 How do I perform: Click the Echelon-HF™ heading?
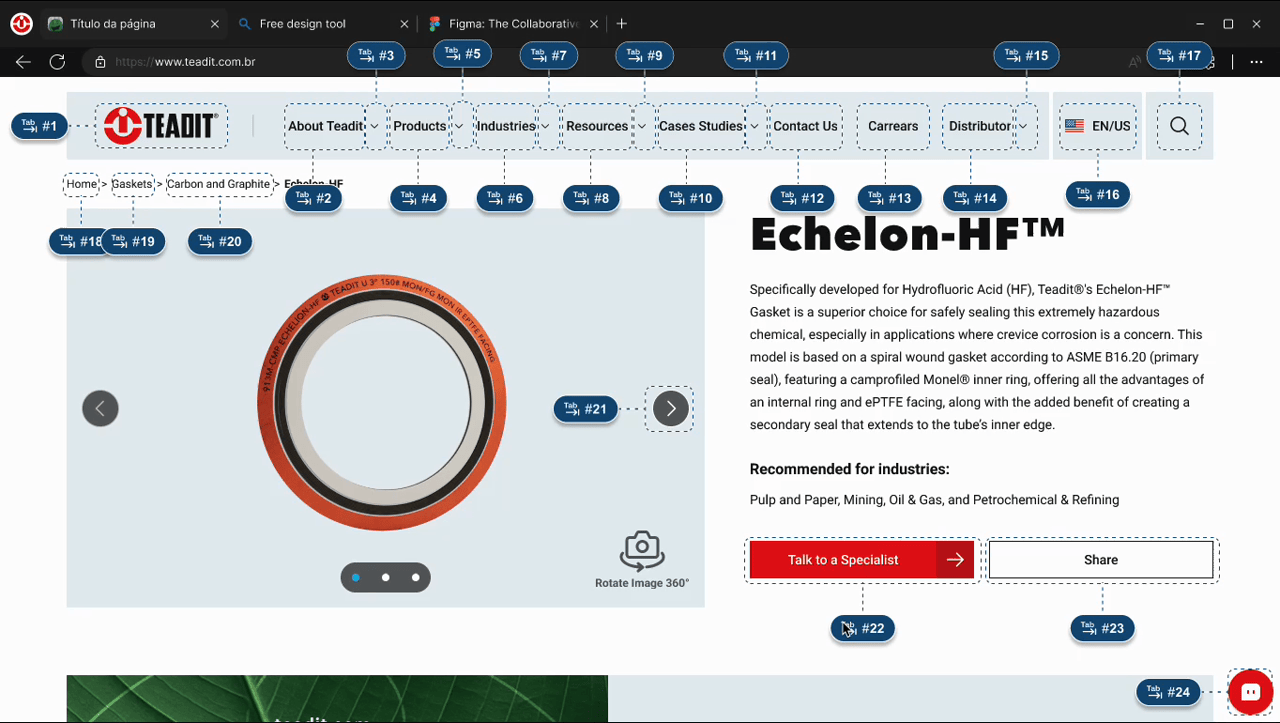coord(908,234)
